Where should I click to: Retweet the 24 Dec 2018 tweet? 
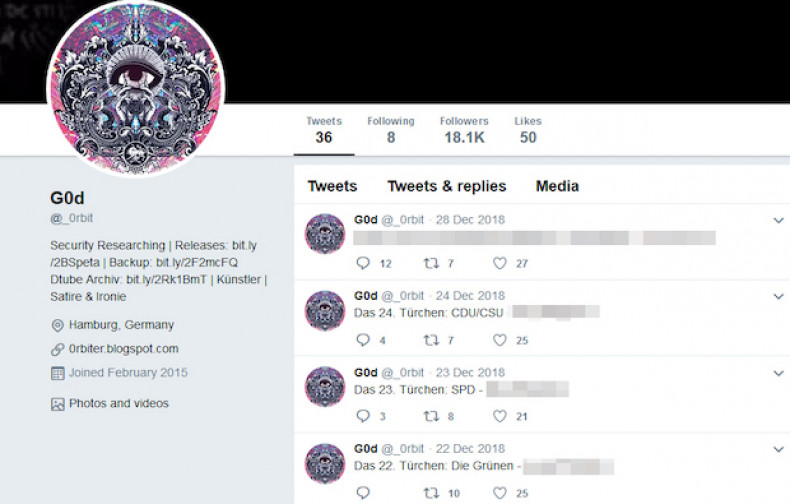[x=431, y=340]
